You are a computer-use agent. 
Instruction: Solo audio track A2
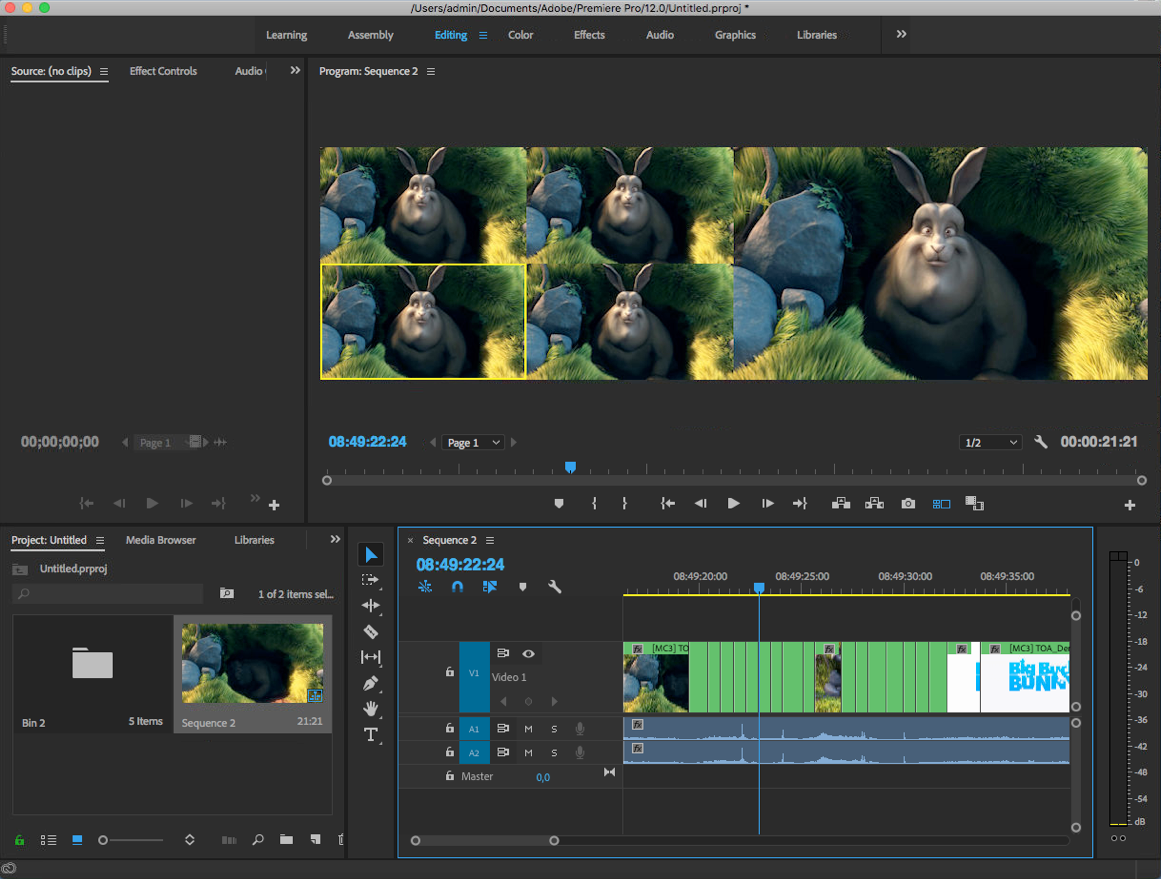[554, 752]
